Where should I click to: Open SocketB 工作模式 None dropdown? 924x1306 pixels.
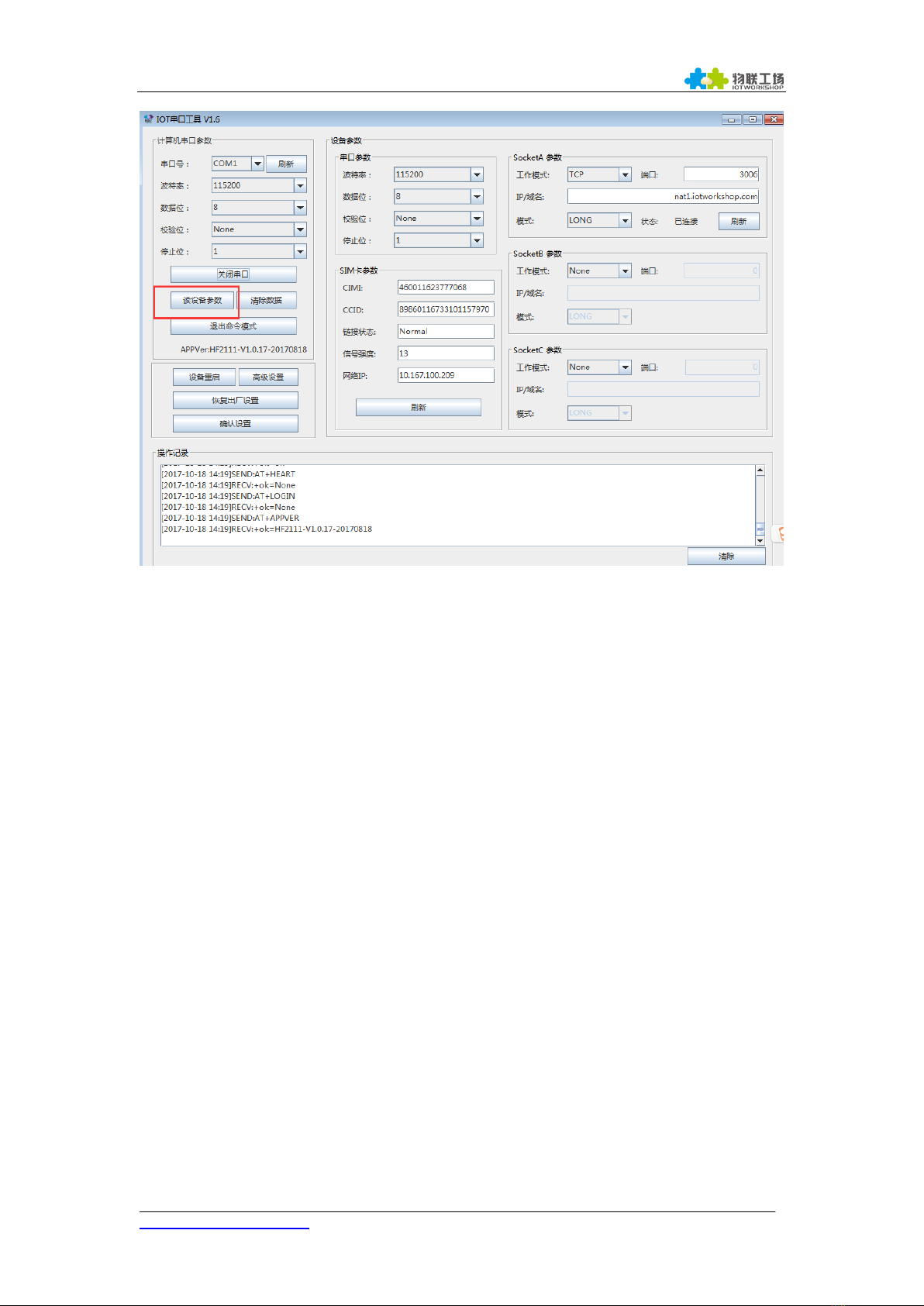[625, 271]
